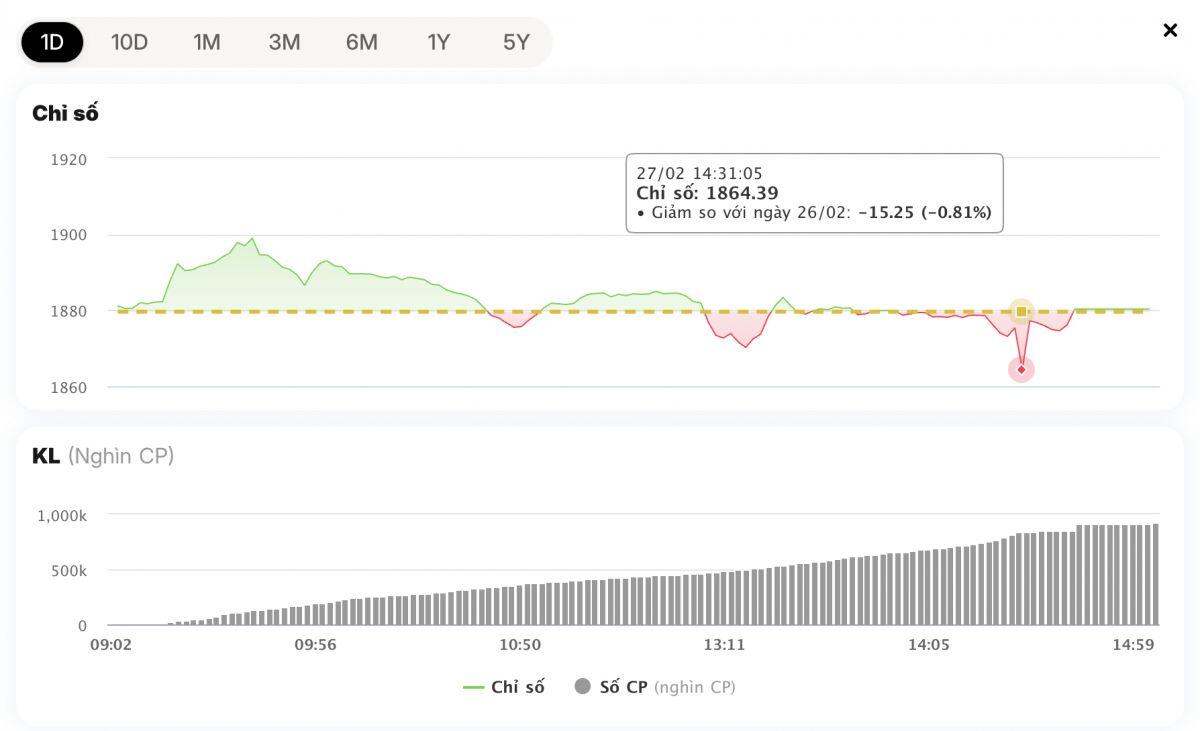Close the chart popup with X
The height and width of the screenshot is (731, 1200).
pyautogui.click(x=1170, y=31)
